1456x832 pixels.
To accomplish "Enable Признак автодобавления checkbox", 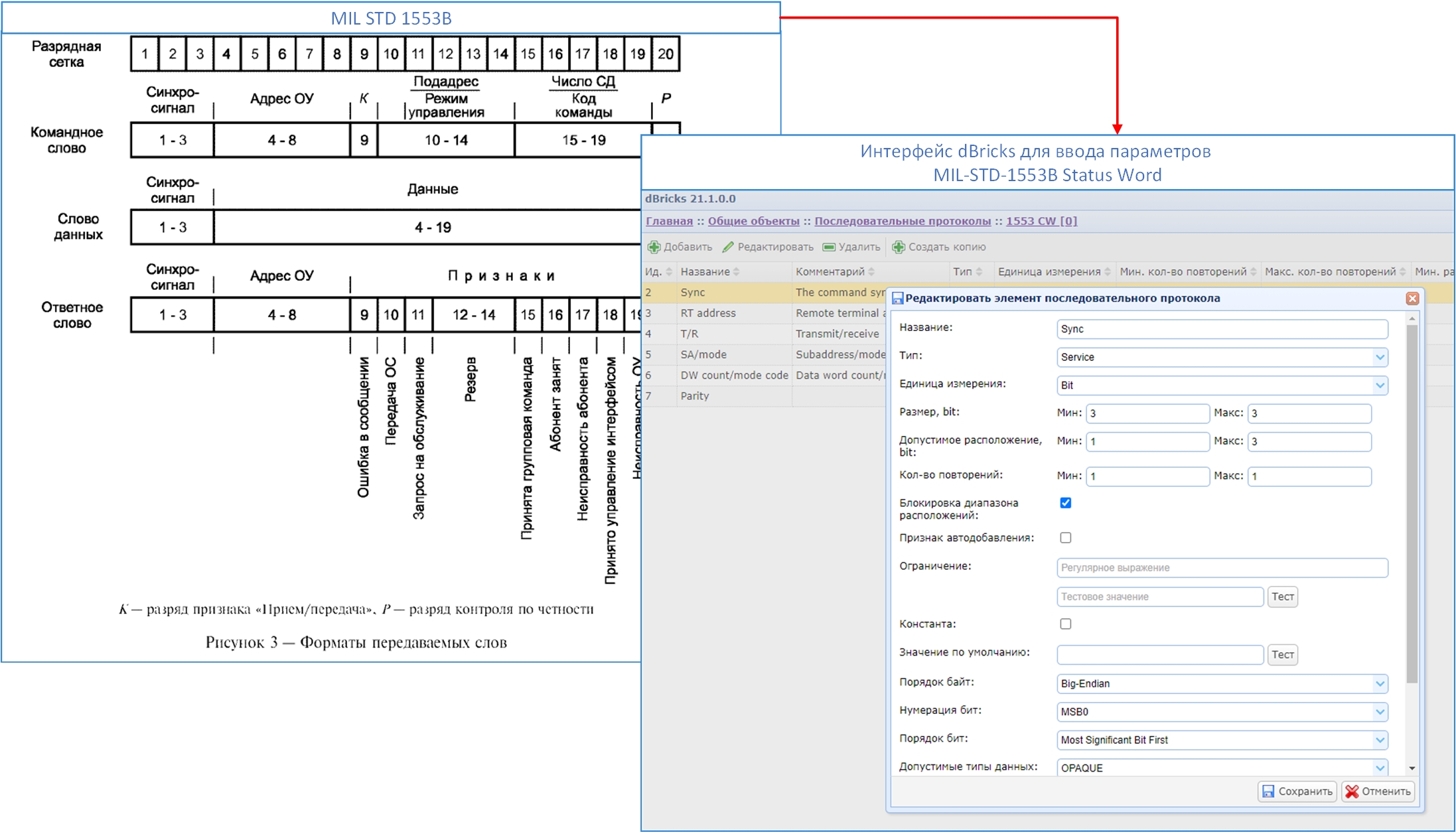I will (x=1066, y=538).
